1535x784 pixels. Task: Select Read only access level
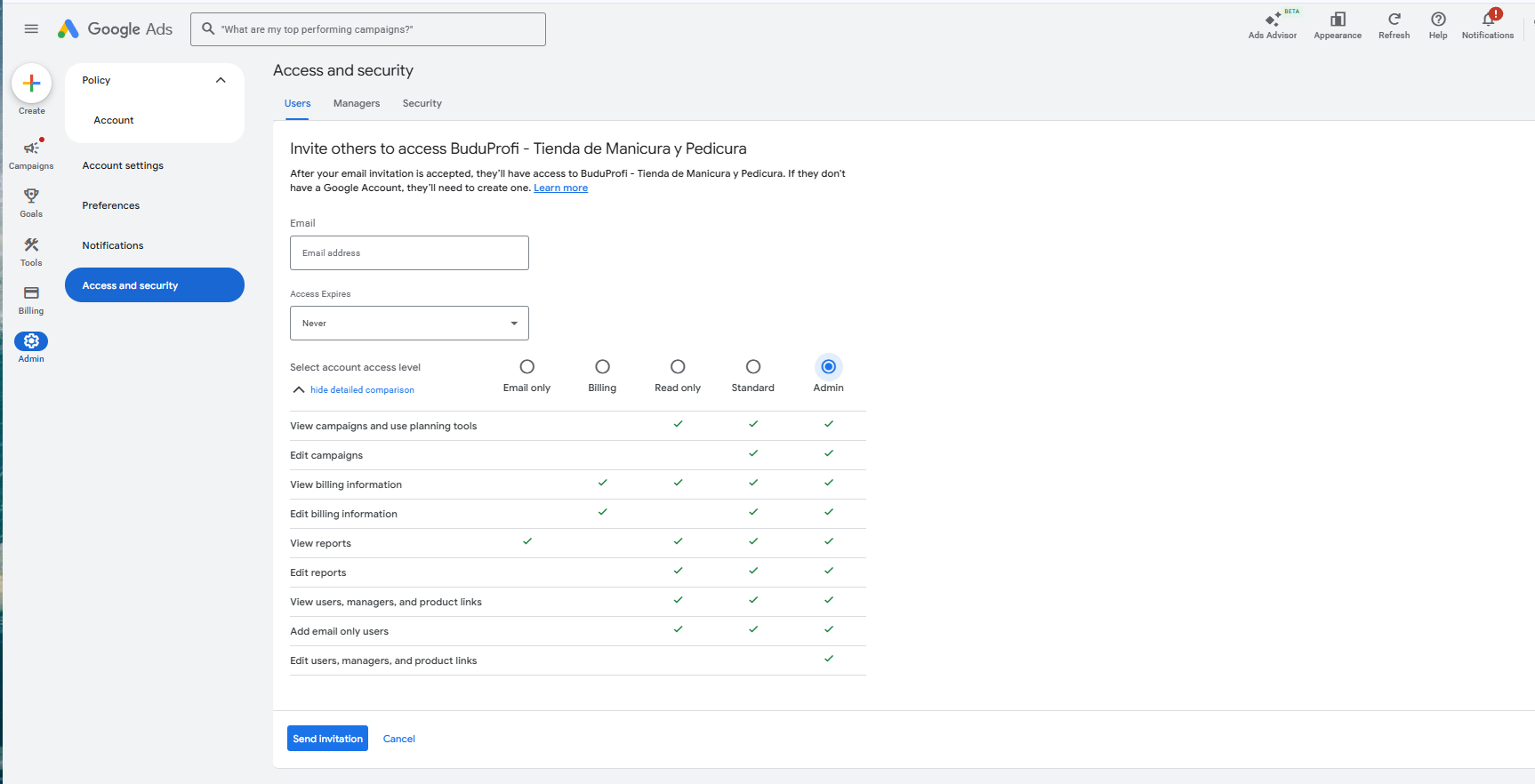click(x=678, y=366)
